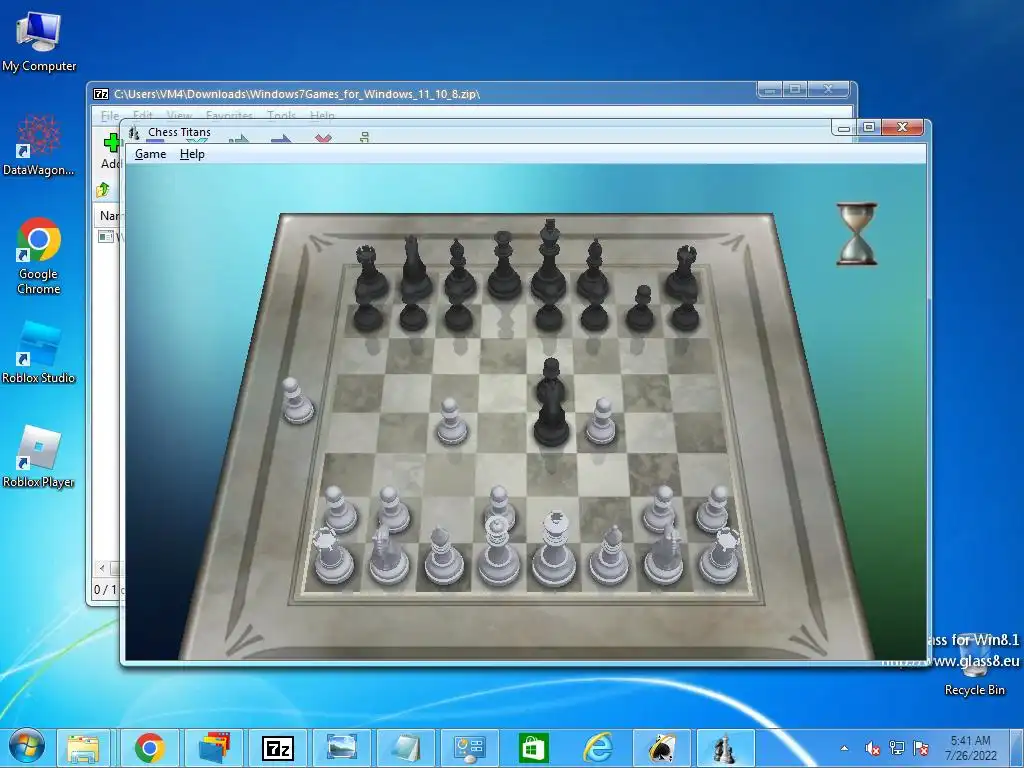Open the Favorites menu in 7-Zip window

click(x=229, y=116)
